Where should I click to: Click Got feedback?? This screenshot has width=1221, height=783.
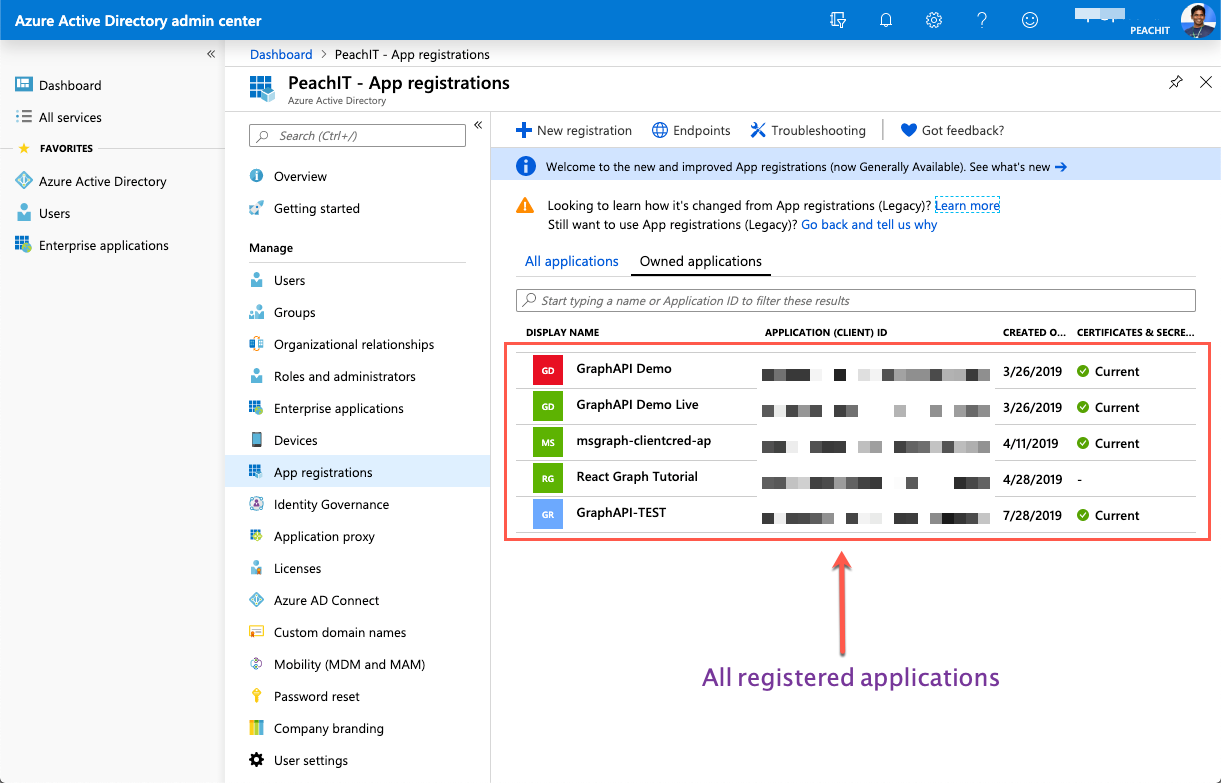952,131
